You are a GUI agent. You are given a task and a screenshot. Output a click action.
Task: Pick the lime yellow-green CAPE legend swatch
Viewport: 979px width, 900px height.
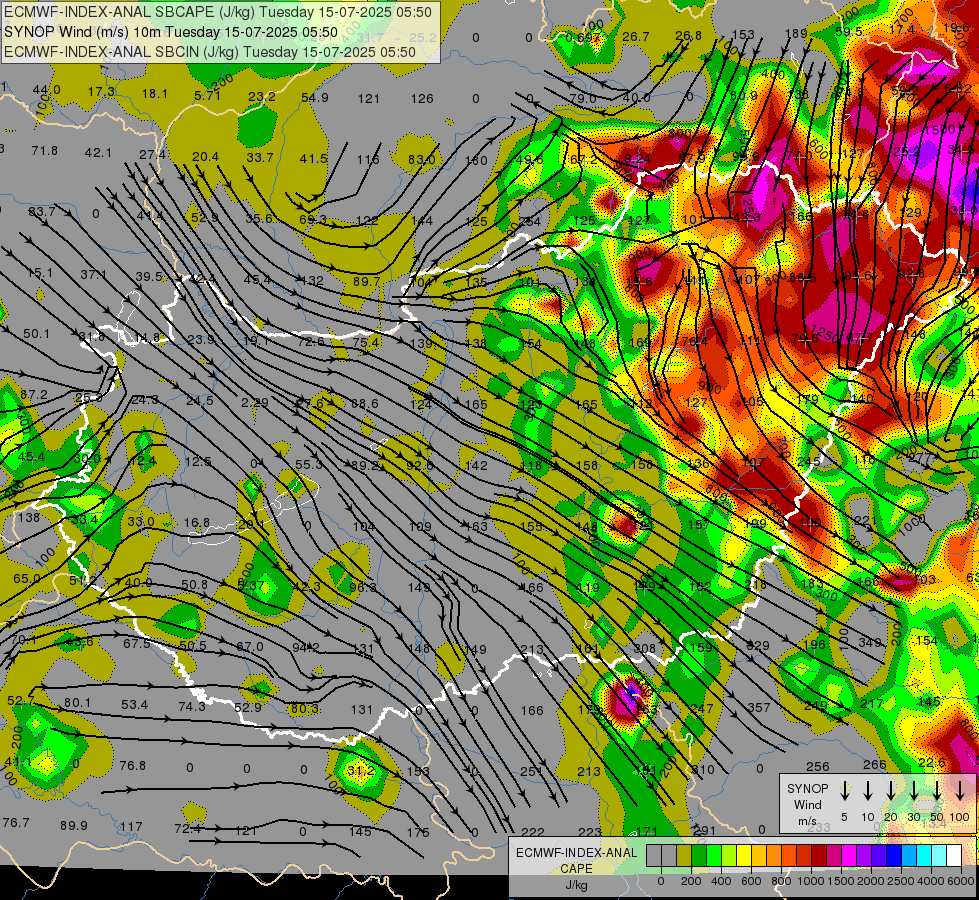729,856
